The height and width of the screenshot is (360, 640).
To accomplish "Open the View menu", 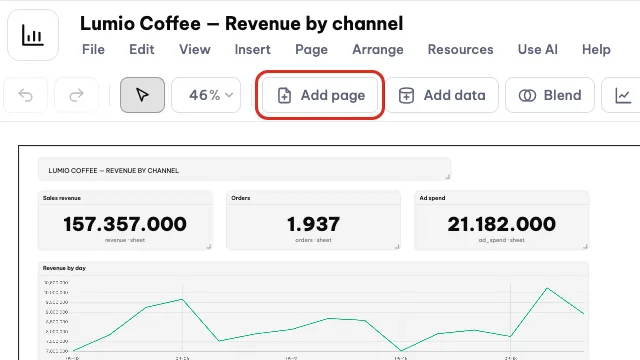I will 195,49.
